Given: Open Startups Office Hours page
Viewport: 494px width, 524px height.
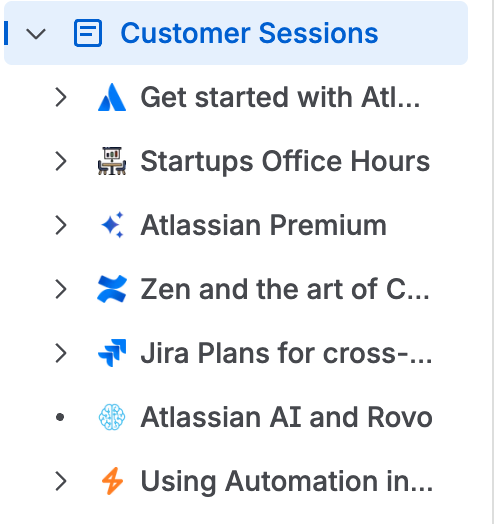Looking at the screenshot, I should point(285,161).
